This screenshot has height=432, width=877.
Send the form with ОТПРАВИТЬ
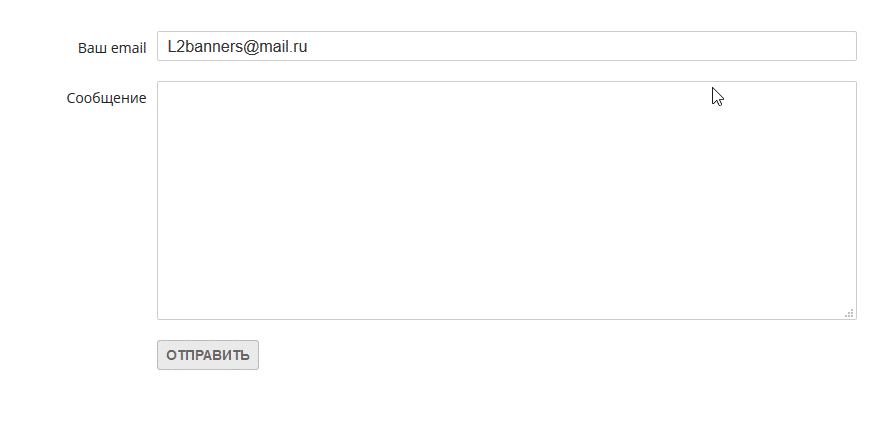[x=208, y=355]
